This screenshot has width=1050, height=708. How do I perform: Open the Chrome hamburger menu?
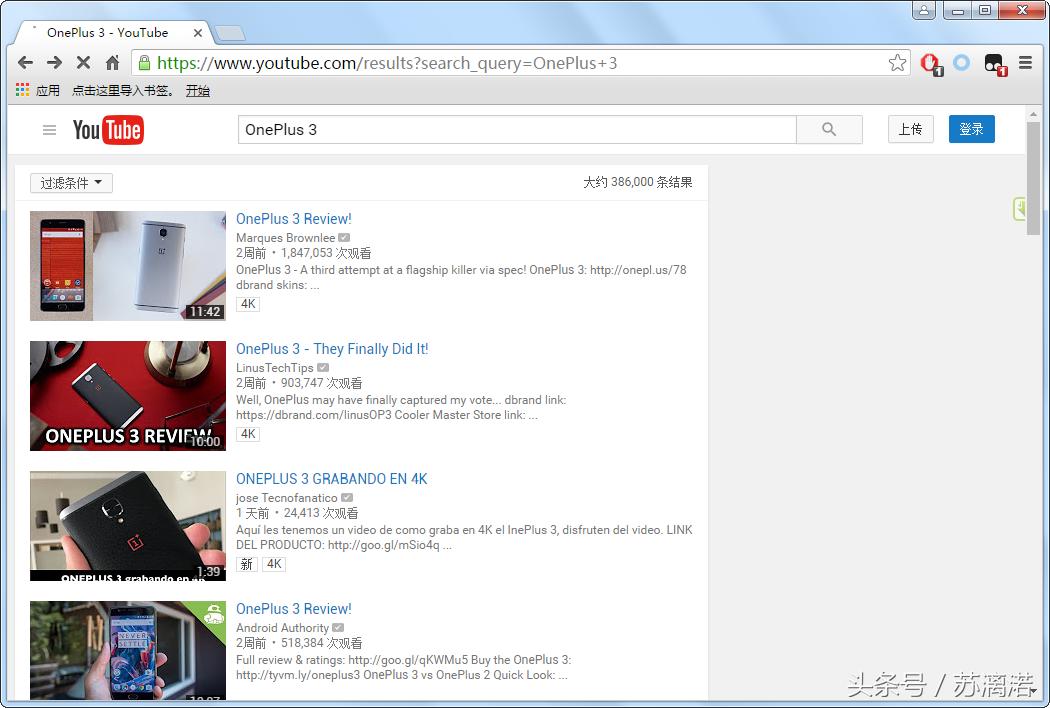coord(1025,63)
